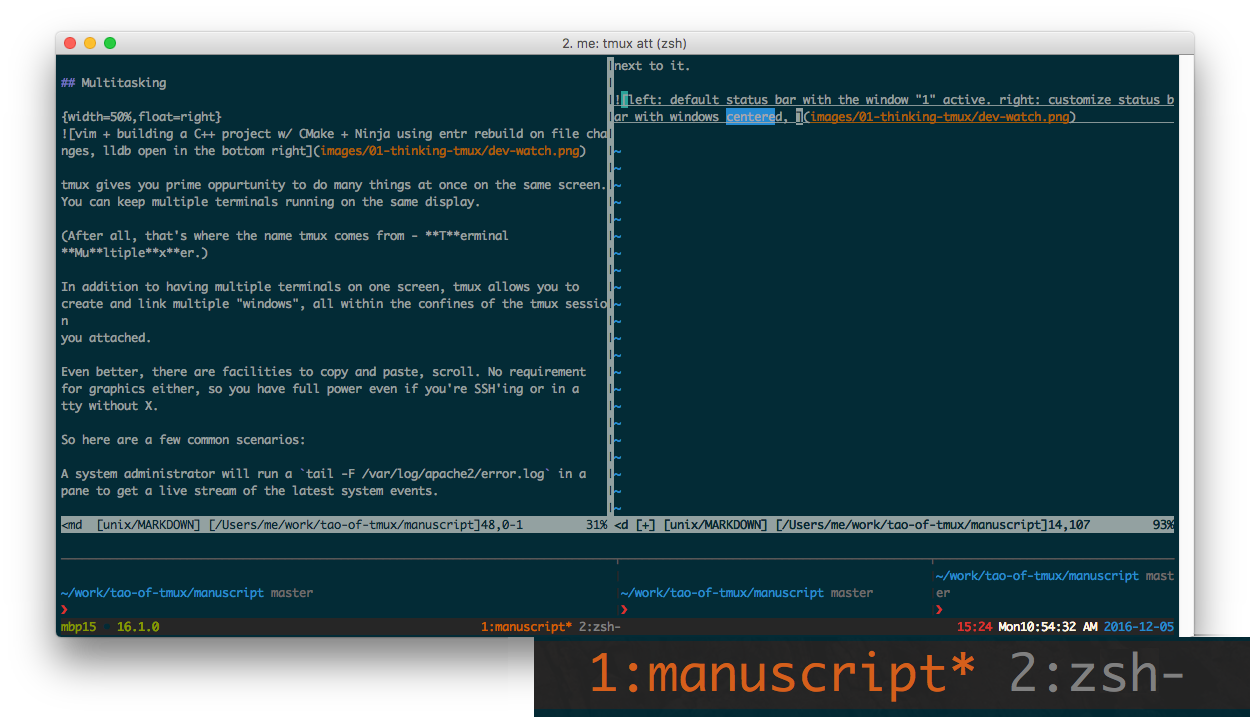Click the line starting 'A system administrator will run'
1250x717 pixels.
(324, 474)
